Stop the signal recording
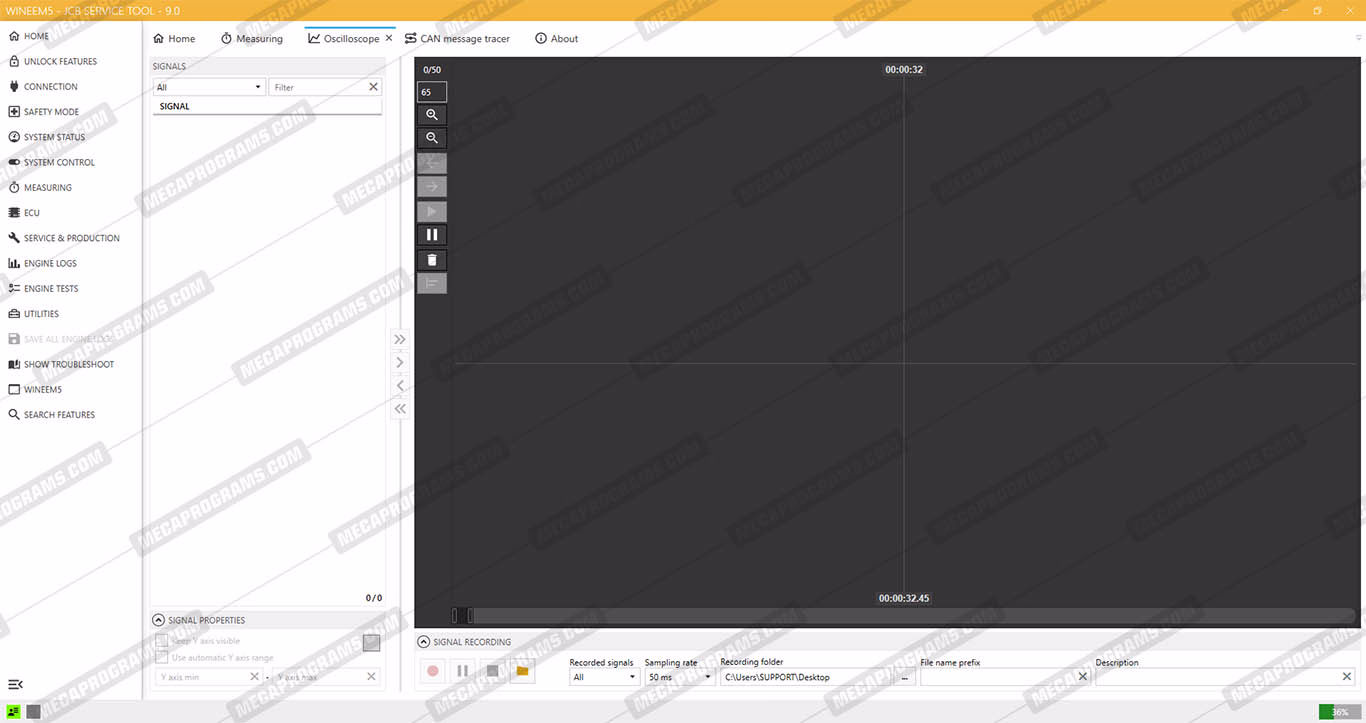This screenshot has height=723, width=1366. click(492, 671)
